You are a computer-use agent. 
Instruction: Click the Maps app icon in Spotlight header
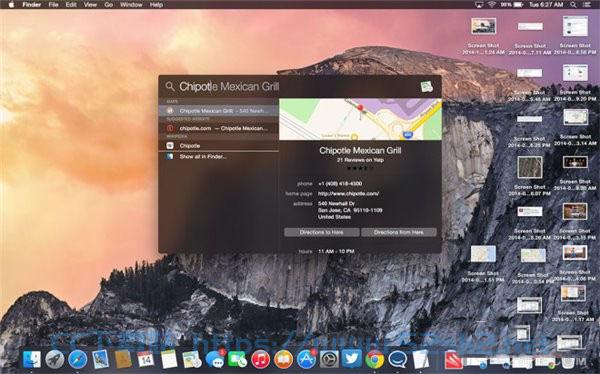[427, 87]
